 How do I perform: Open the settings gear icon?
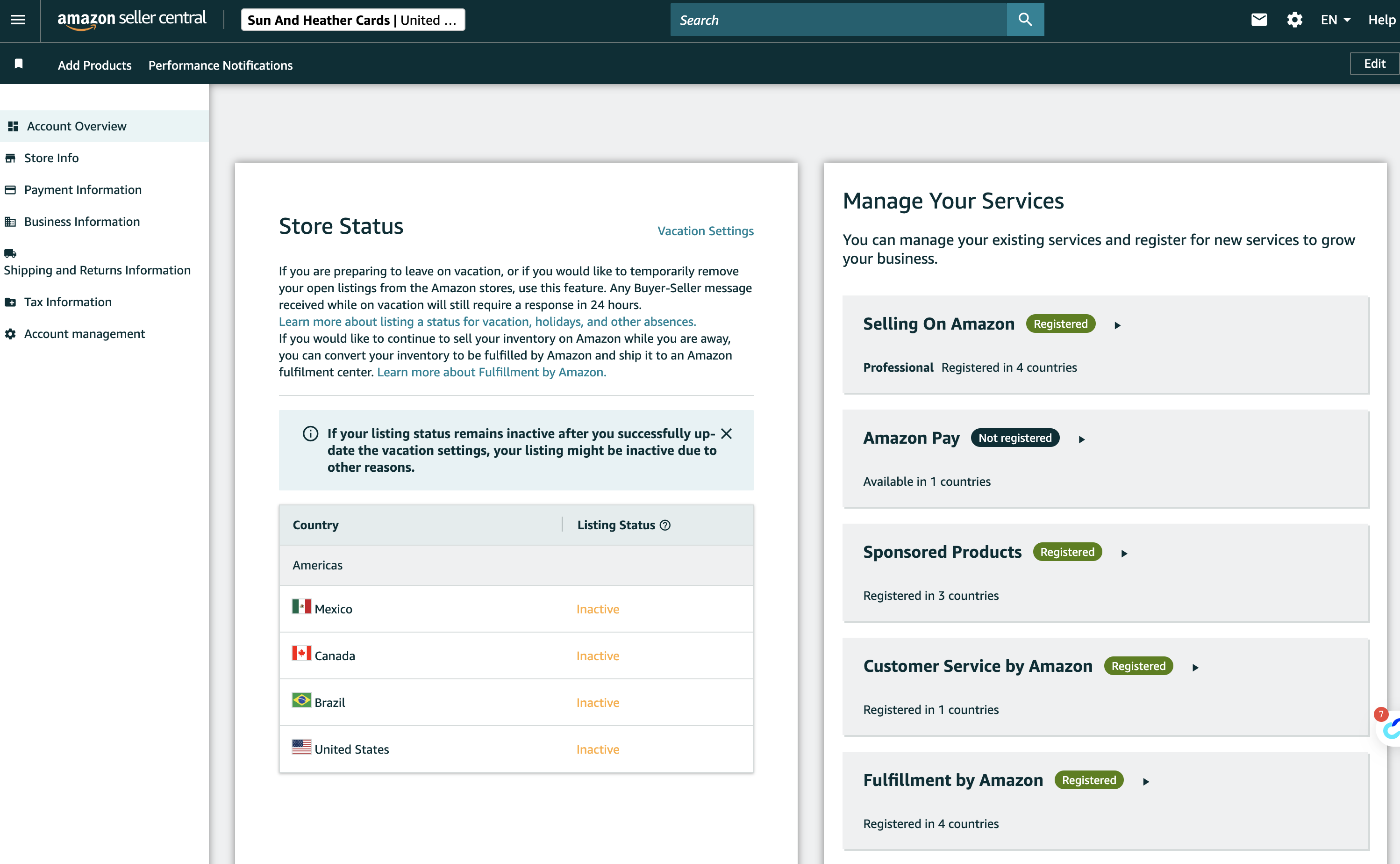(x=1294, y=20)
